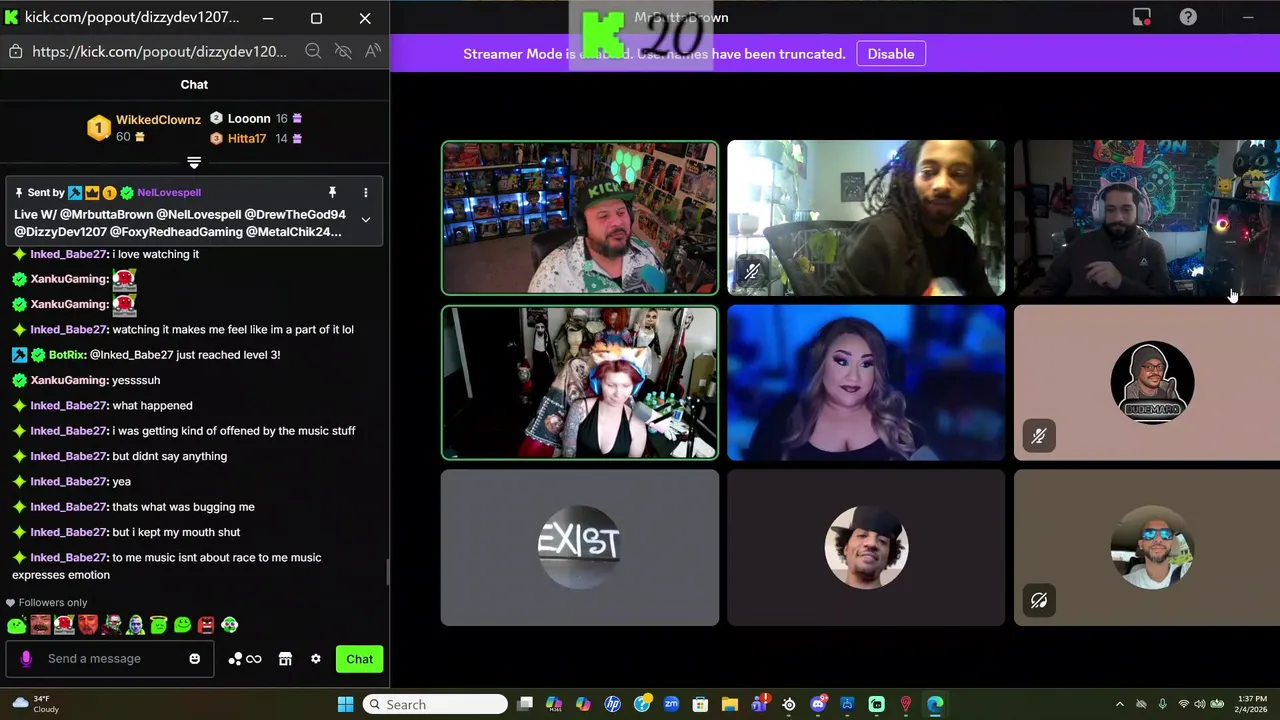Insert the green smiling blob emote
Image resolution: width=1280 pixels, height=720 pixels.
click(x=182, y=625)
